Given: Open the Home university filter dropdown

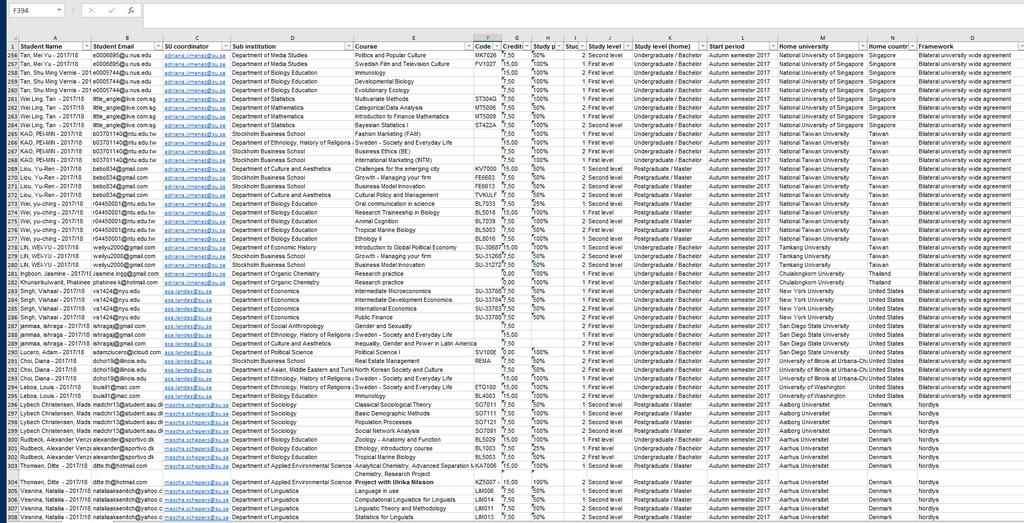Looking at the screenshot, I should point(862,47).
